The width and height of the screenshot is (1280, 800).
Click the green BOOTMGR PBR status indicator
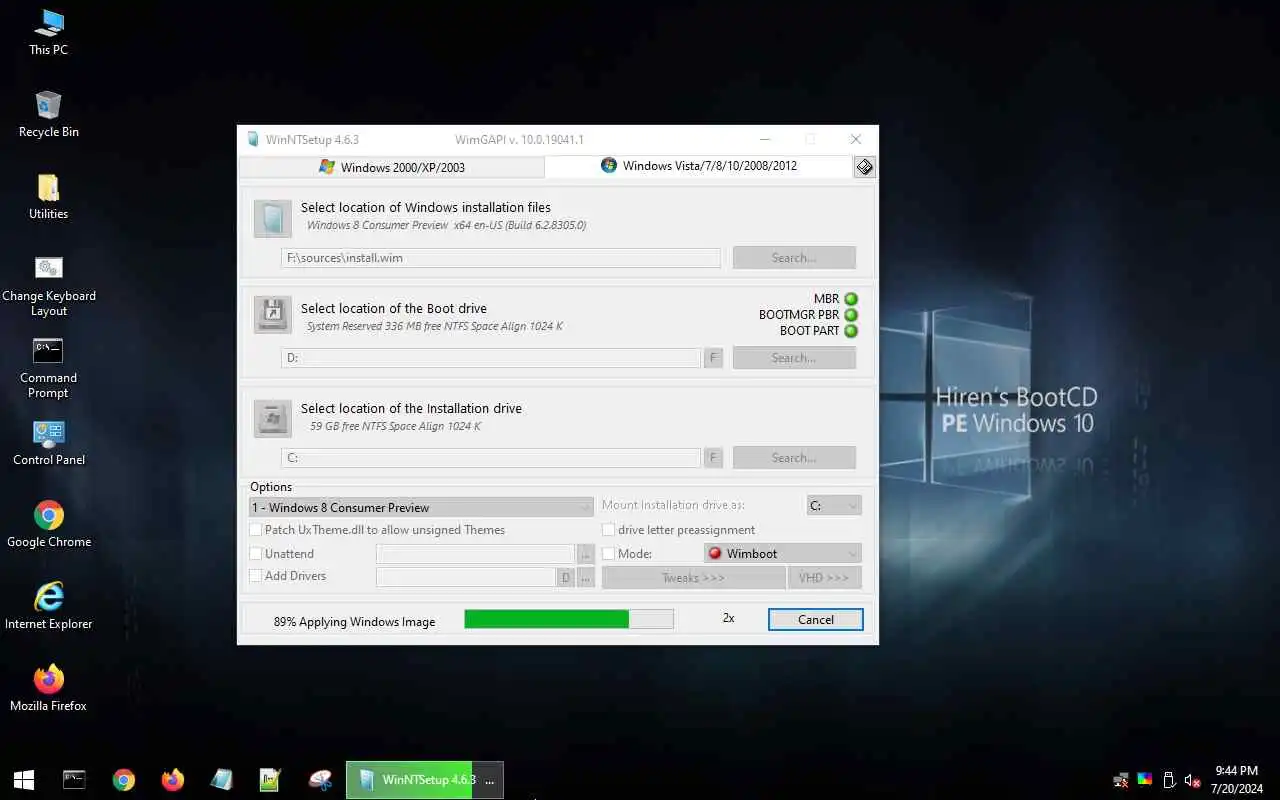point(851,315)
